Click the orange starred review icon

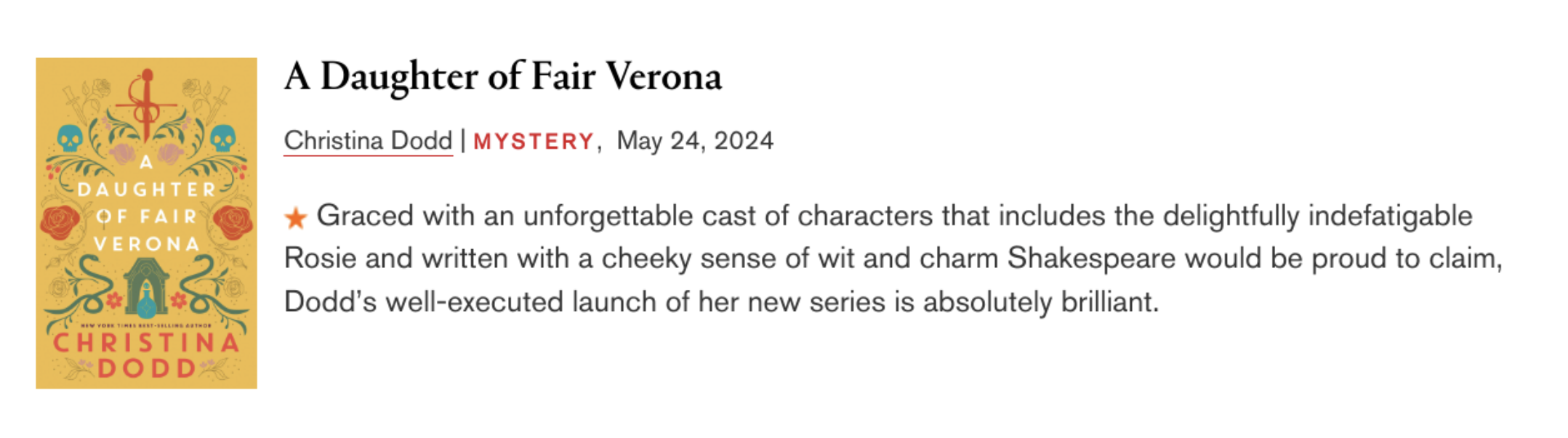[296, 217]
